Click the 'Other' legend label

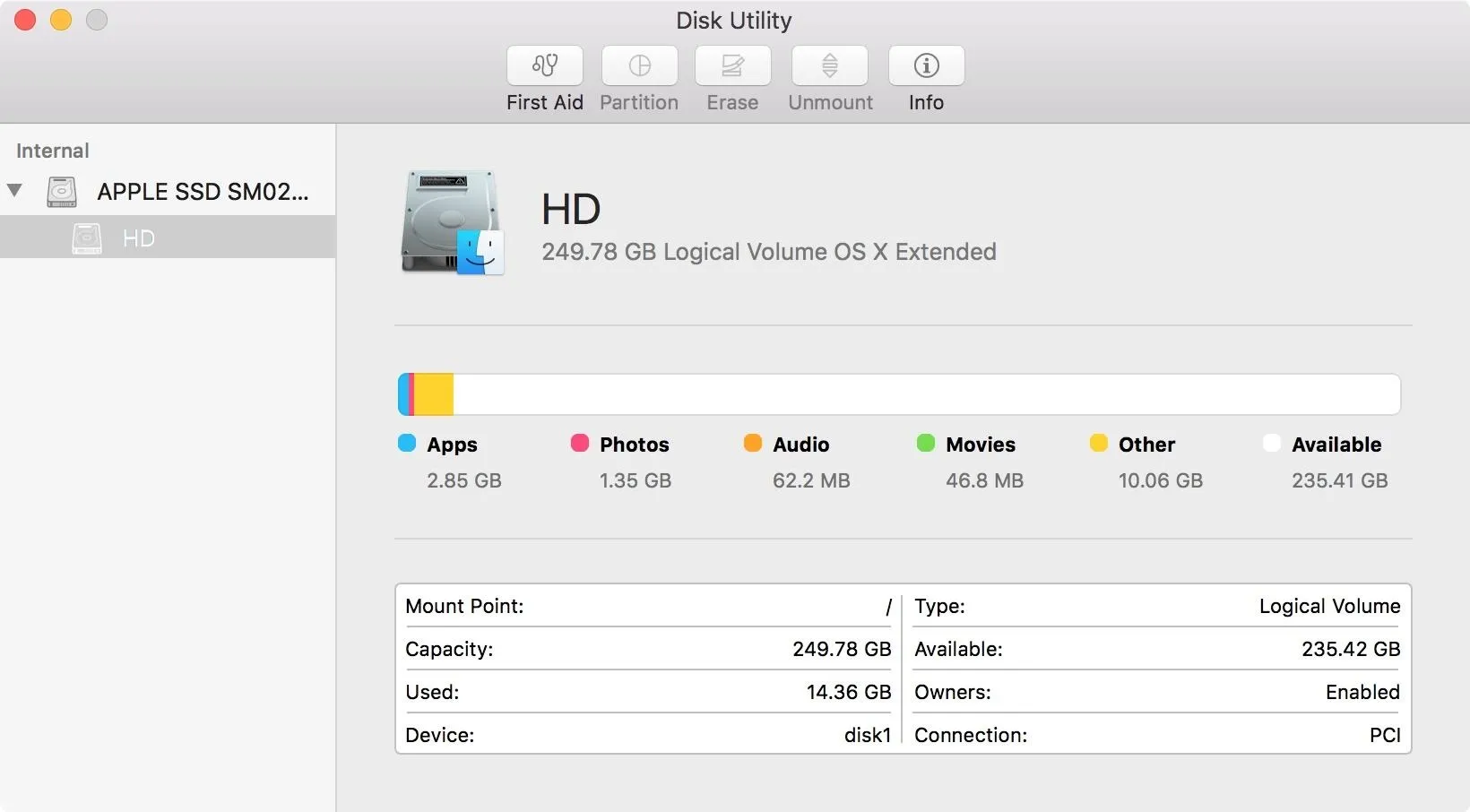coord(1146,445)
